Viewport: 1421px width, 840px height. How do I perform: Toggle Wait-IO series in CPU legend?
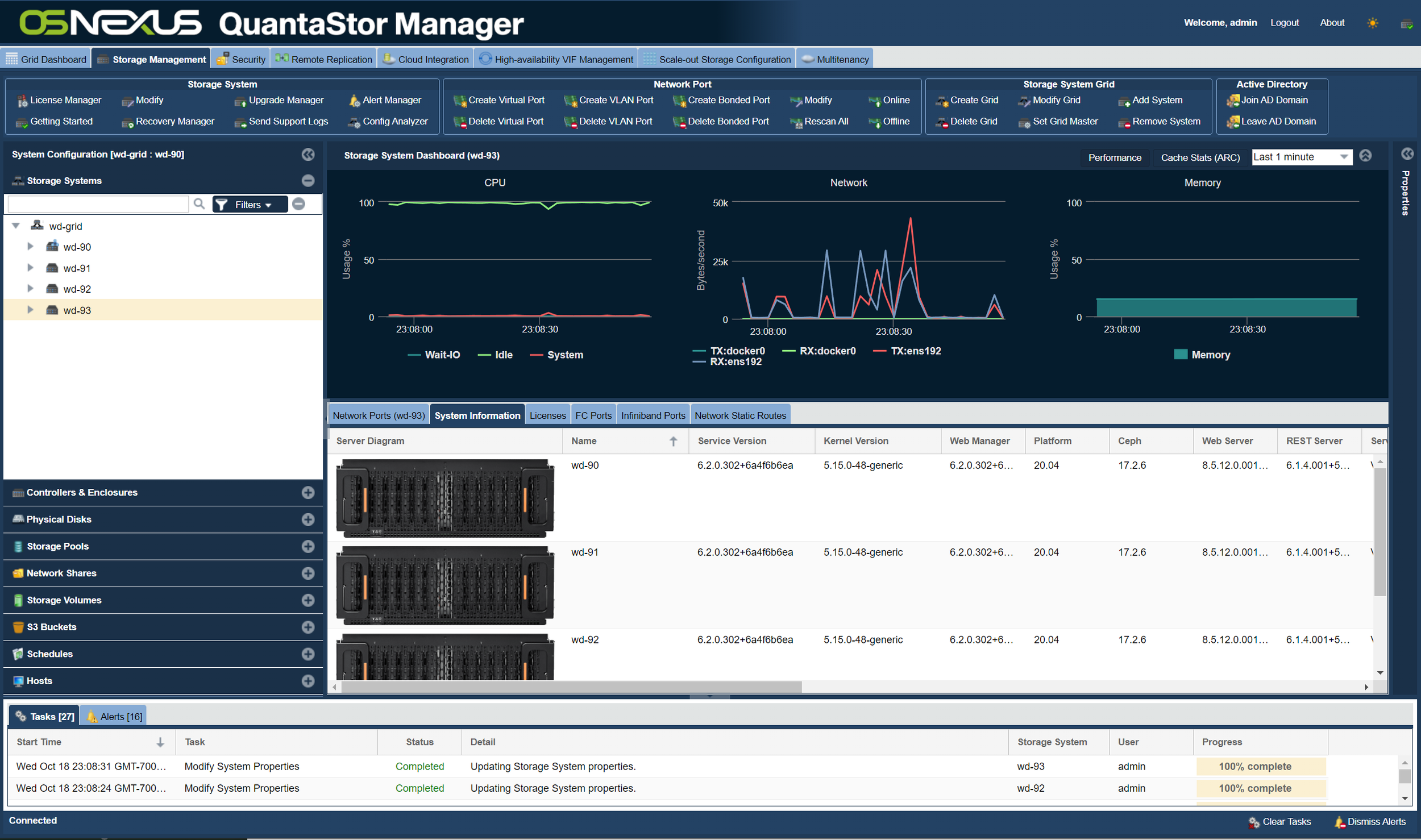[x=434, y=355]
